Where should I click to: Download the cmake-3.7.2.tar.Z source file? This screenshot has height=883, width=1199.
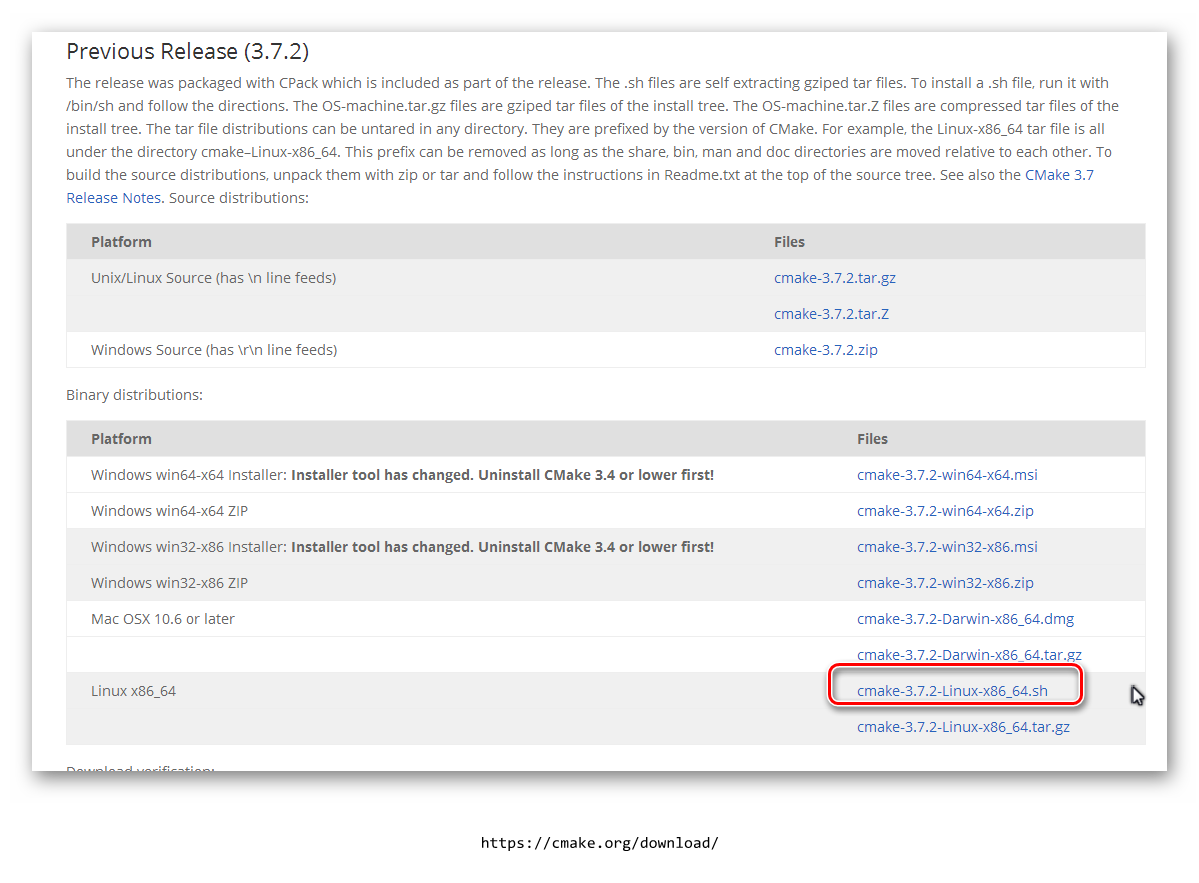(831, 314)
